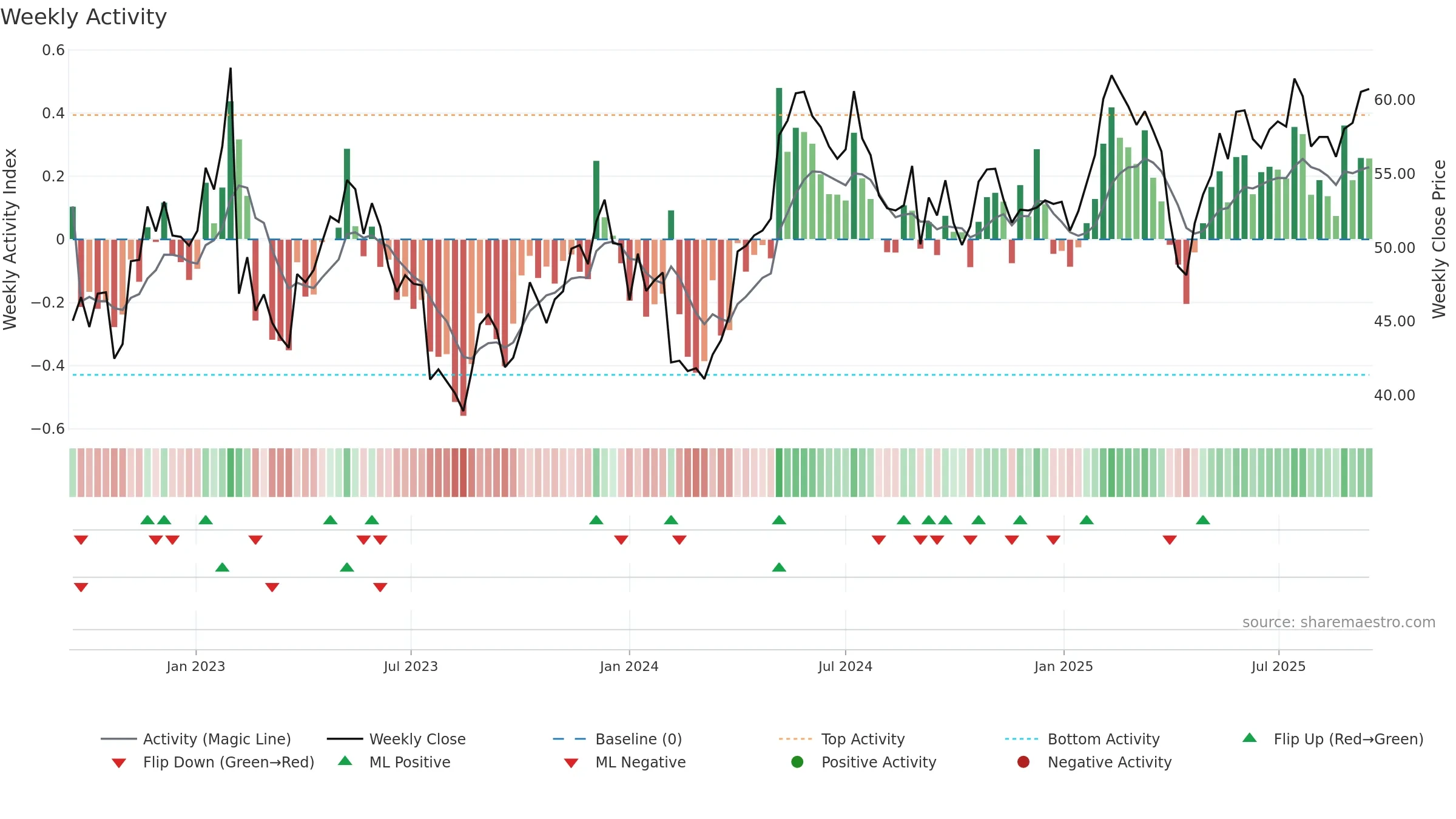Click the Jan 2023 x-axis label
The image size is (1456, 819).
[196, 666]
